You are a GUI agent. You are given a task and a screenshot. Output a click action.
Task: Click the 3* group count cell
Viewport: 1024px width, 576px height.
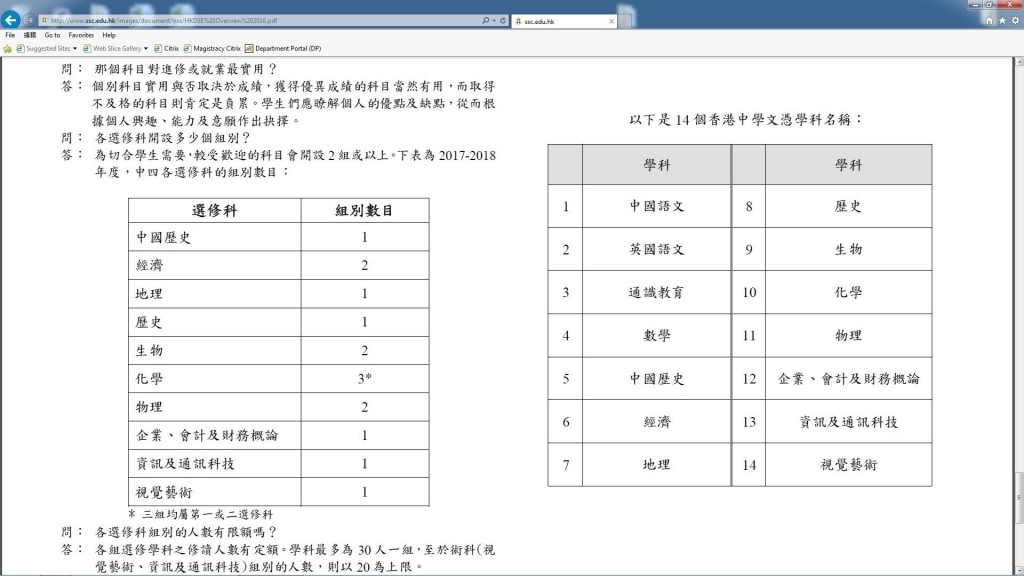point(364,378)
